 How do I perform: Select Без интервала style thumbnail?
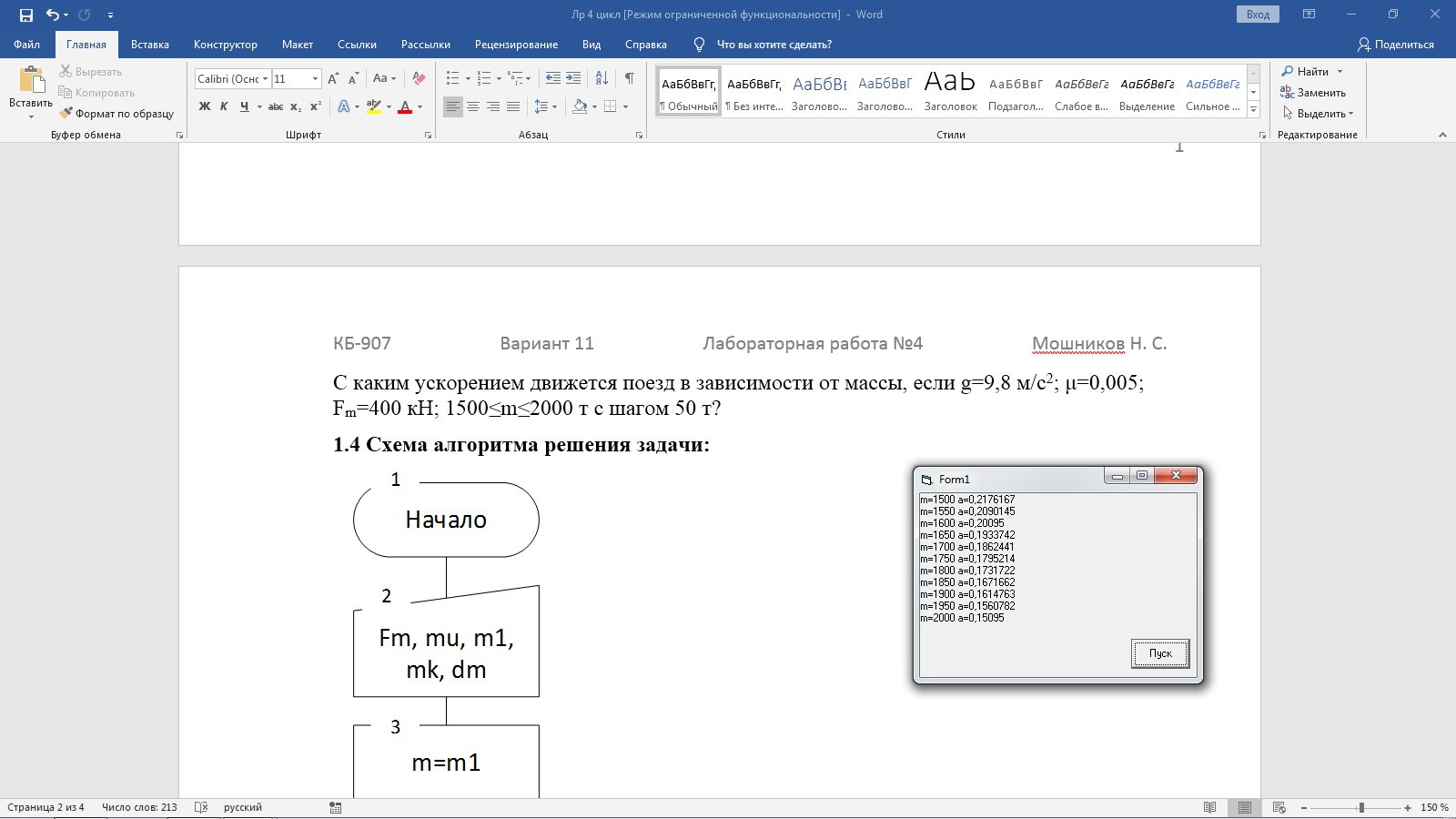[x=754, y=91]
